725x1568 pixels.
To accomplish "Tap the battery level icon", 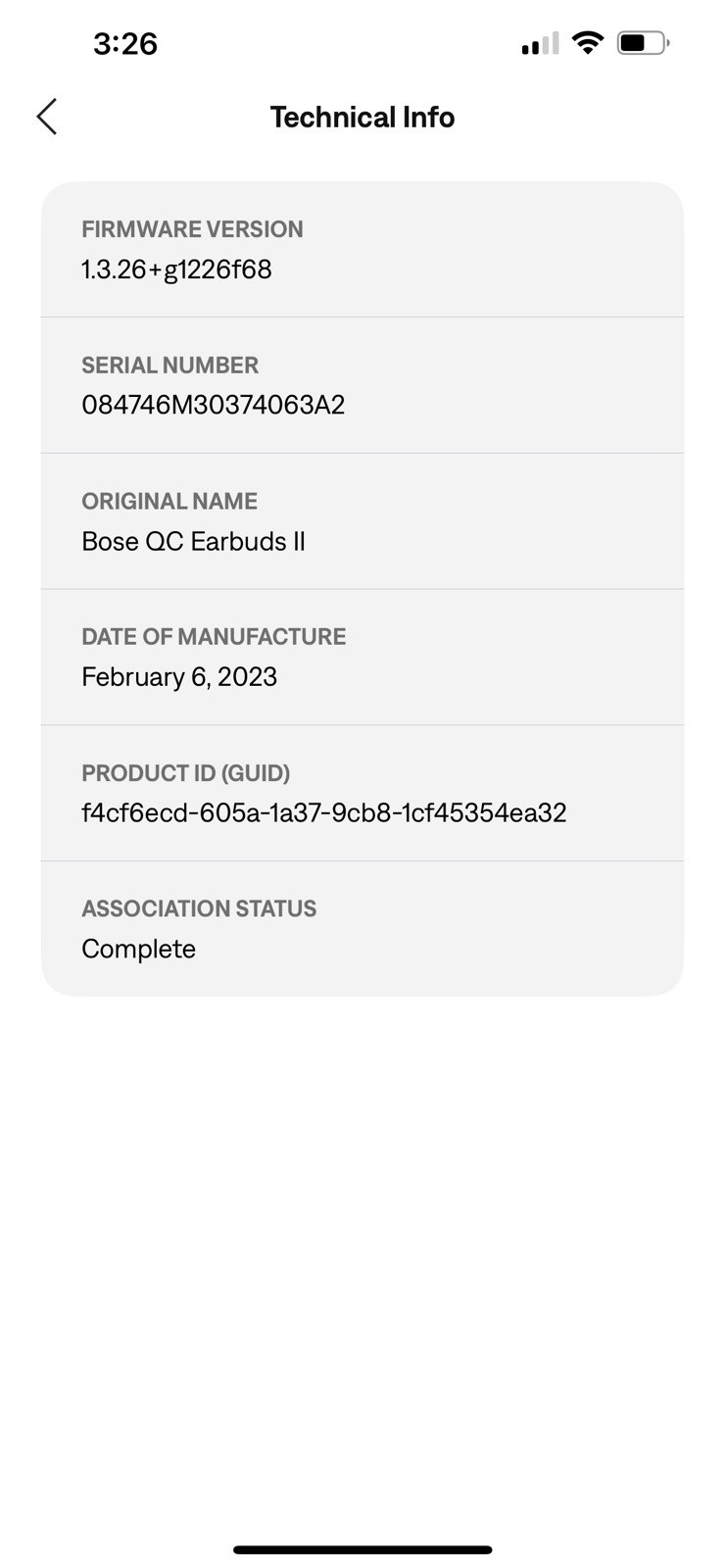I will click(643, 43).
